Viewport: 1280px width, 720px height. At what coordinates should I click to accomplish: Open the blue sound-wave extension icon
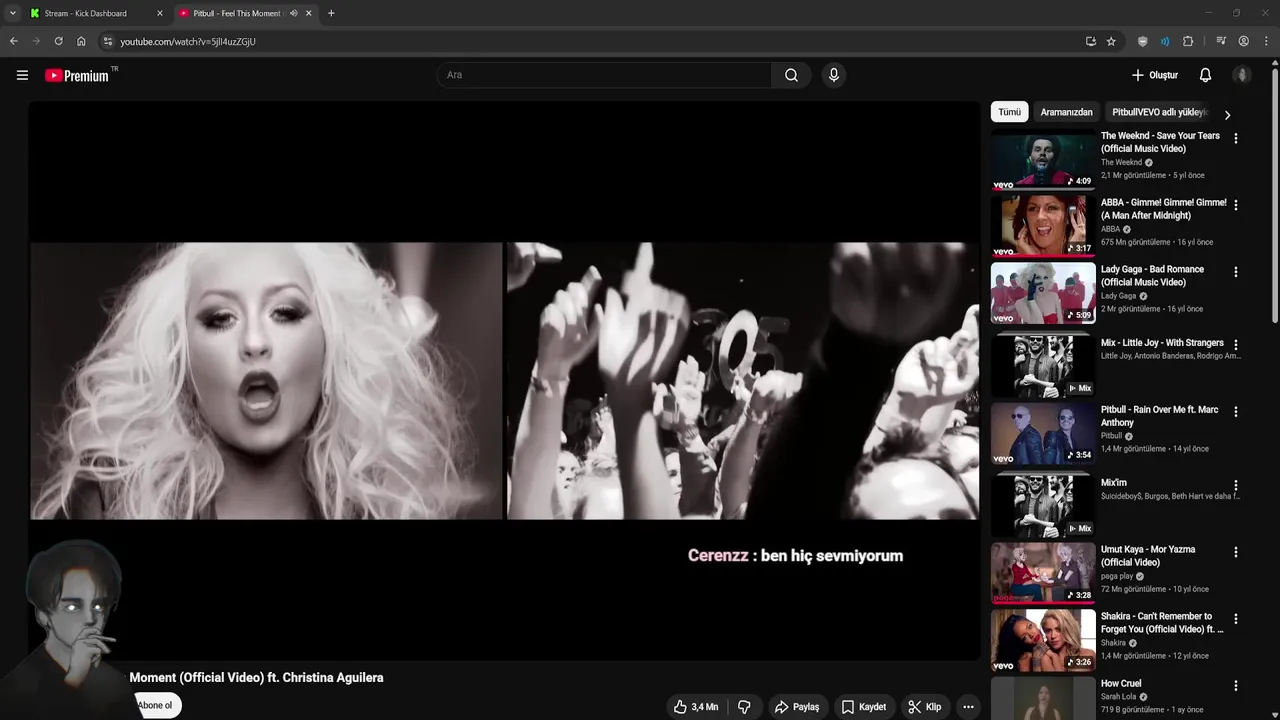pyautogui.click(x=1165, y=41)
